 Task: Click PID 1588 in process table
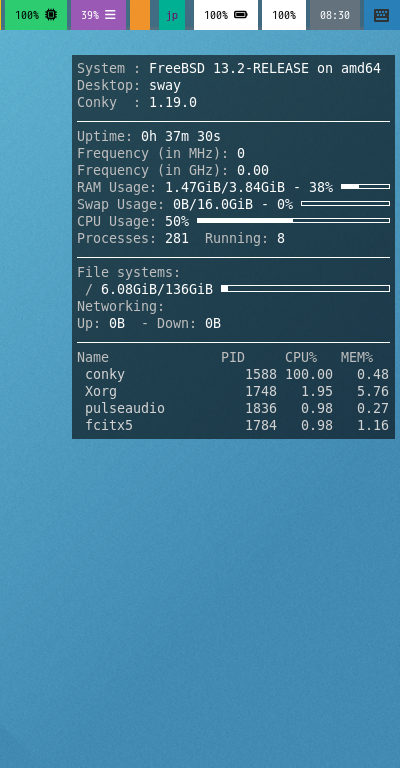[x=261, y=375]
